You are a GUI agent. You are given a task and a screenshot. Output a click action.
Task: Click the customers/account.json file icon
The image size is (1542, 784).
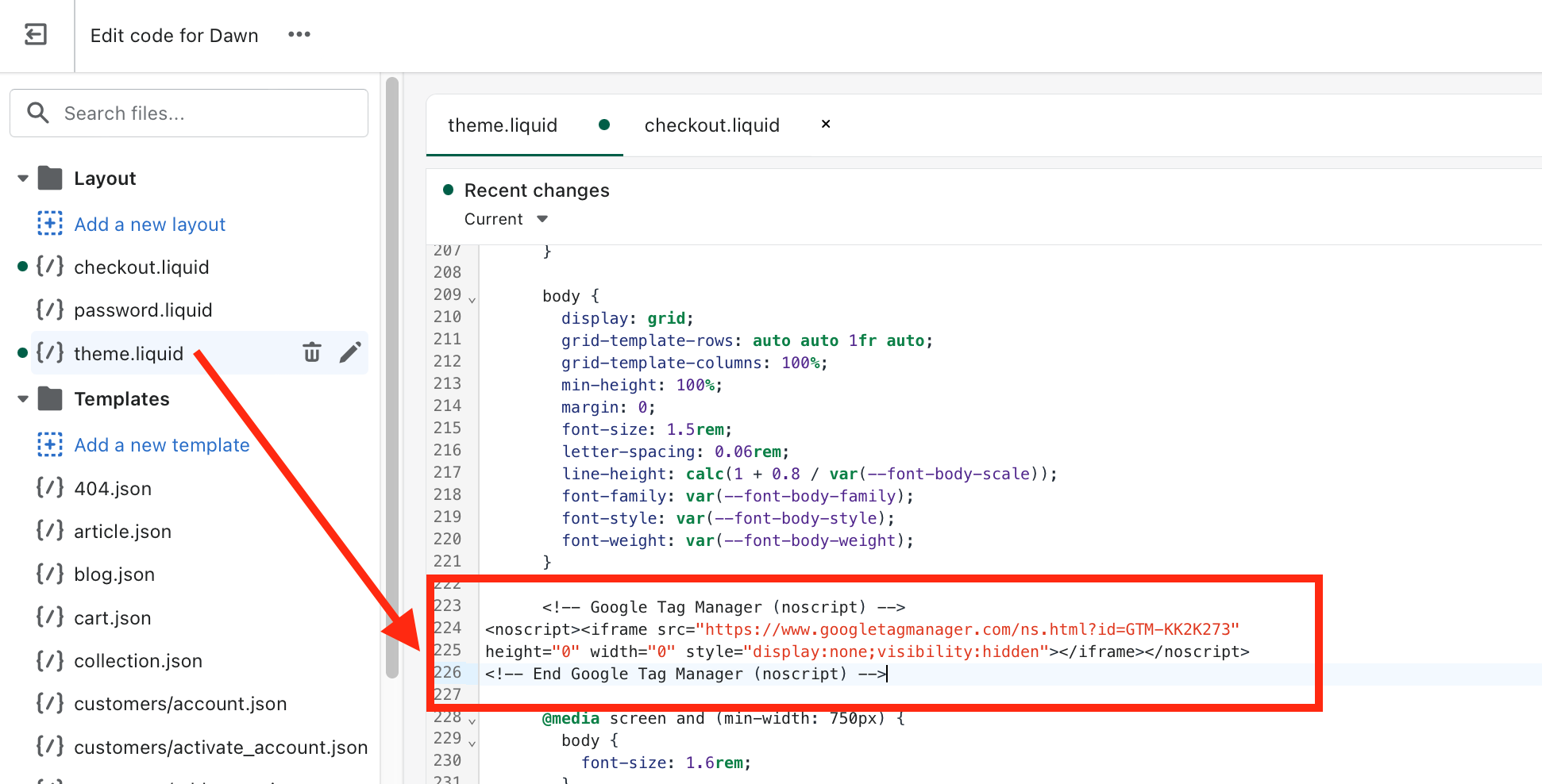point(50,703)
